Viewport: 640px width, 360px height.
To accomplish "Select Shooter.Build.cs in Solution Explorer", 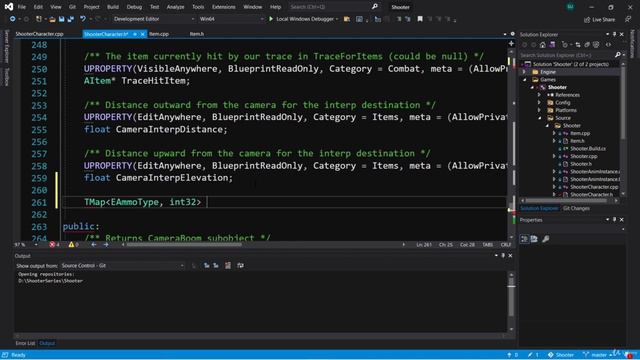I will tap(588, 149).
